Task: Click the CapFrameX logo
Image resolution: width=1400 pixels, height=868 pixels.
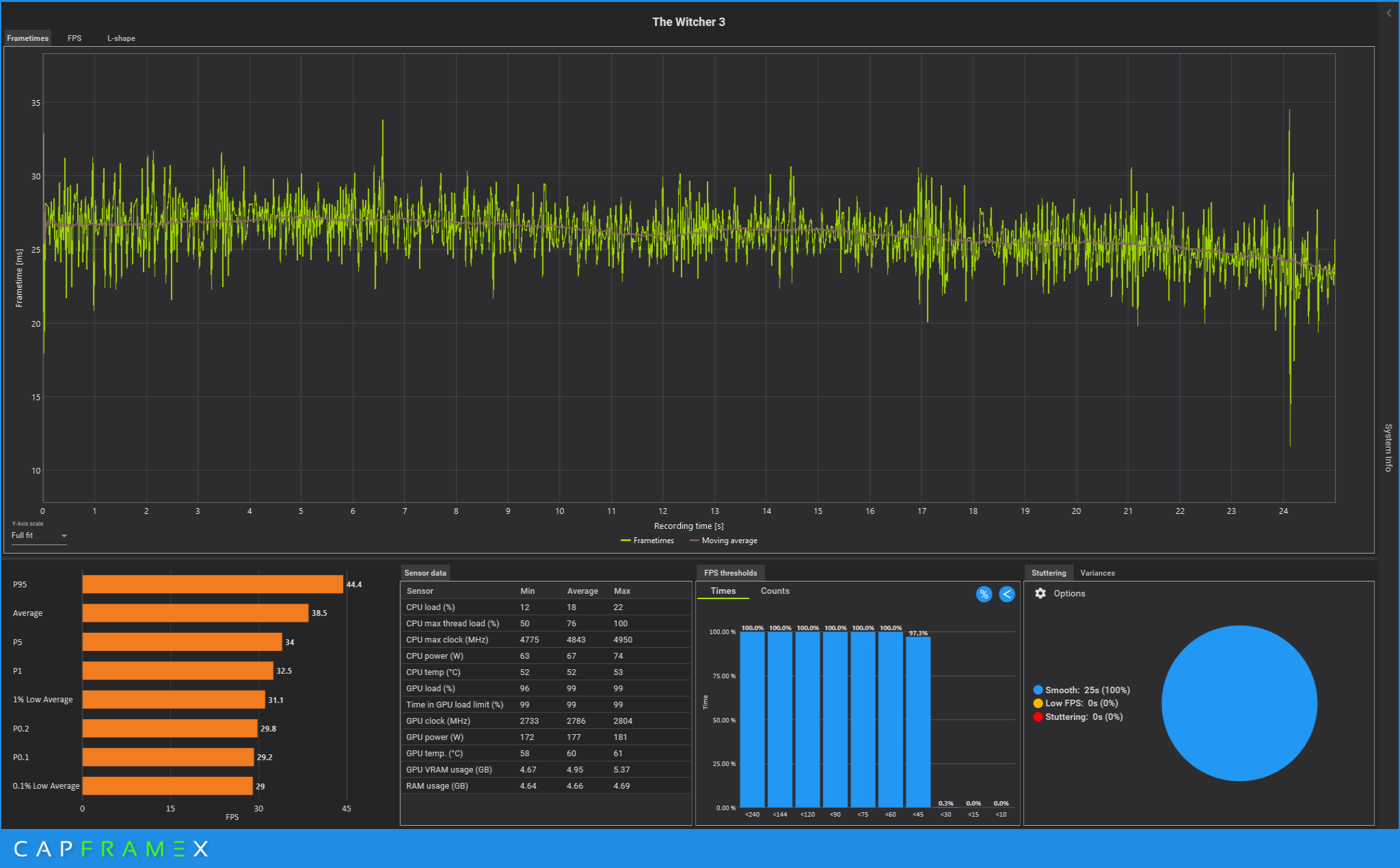Action: pyautogui.click(x=111, y=849)
